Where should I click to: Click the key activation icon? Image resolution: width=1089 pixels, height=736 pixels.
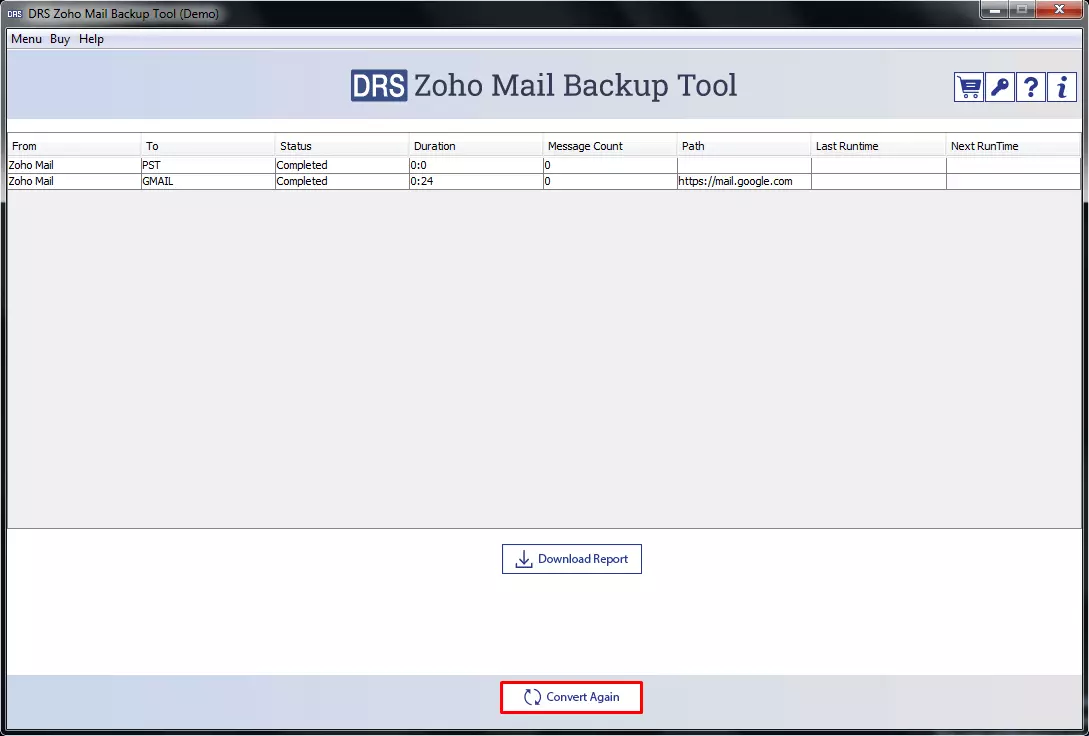click(x=999, y=87)
